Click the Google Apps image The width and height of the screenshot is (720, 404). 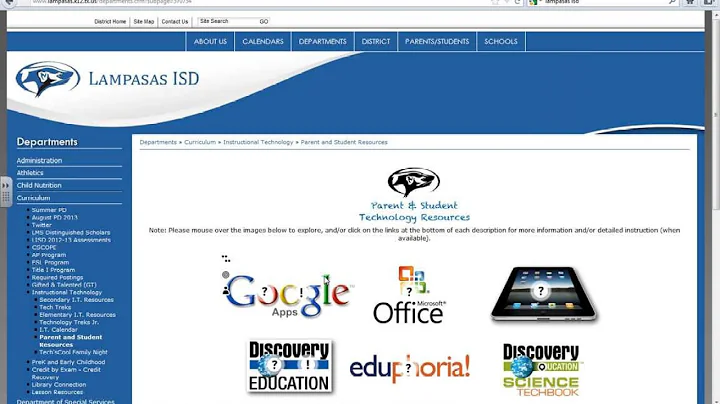click(x=288, y=295)
